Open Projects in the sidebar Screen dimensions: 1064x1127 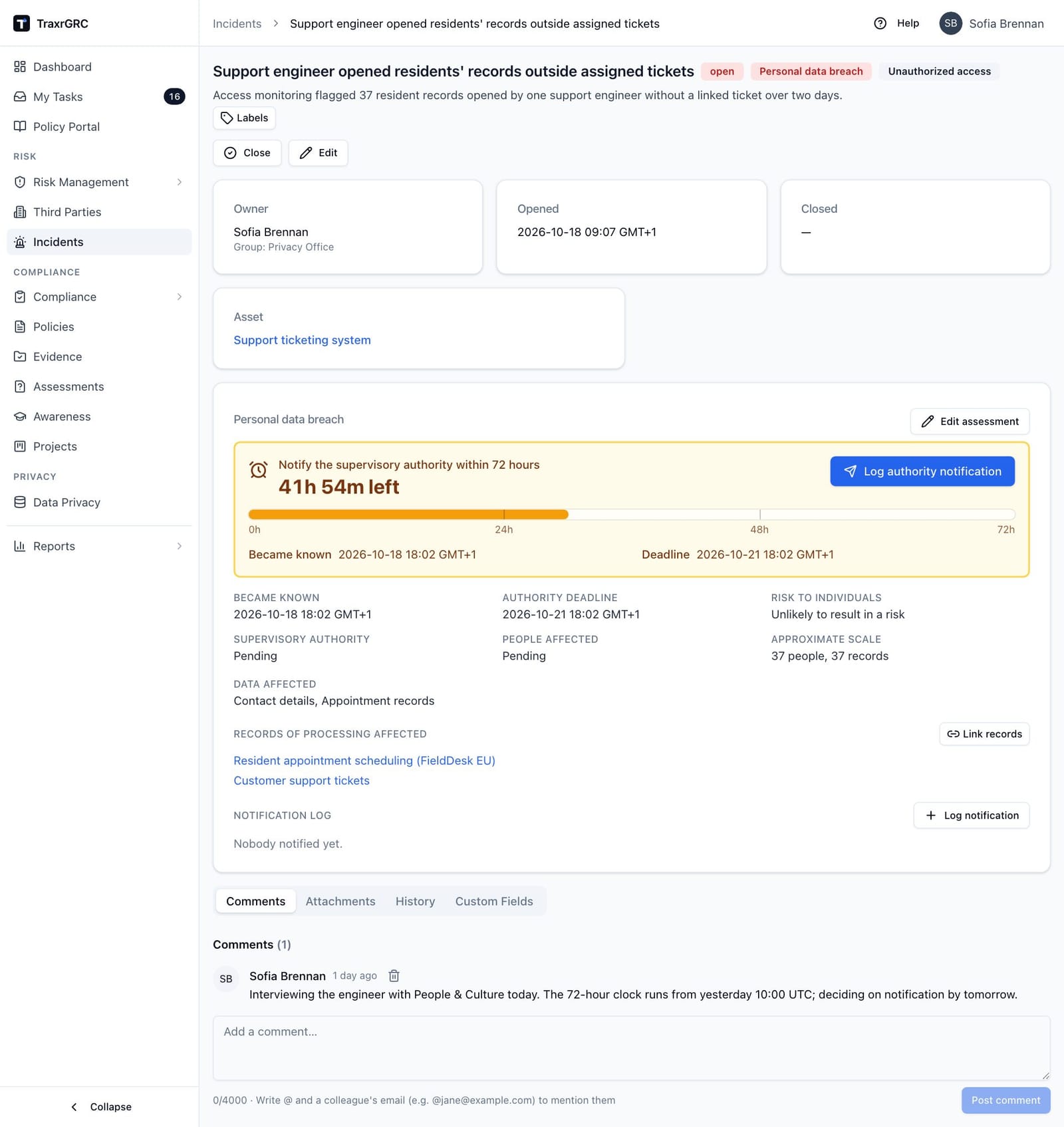click(x=99, y=446)
